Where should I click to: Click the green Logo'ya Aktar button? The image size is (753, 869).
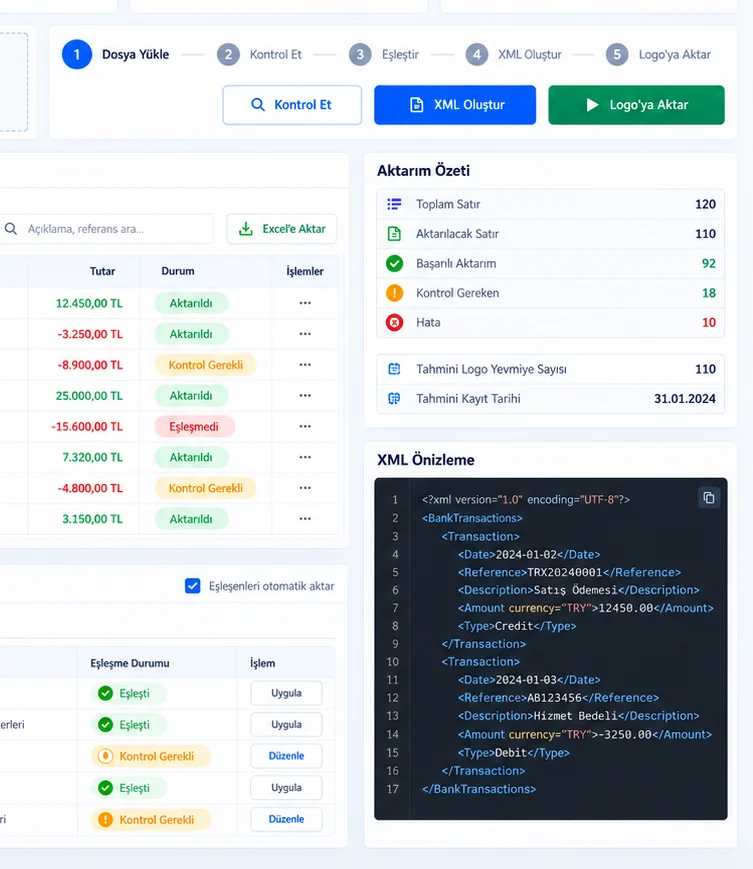click(x=636, y=105)
